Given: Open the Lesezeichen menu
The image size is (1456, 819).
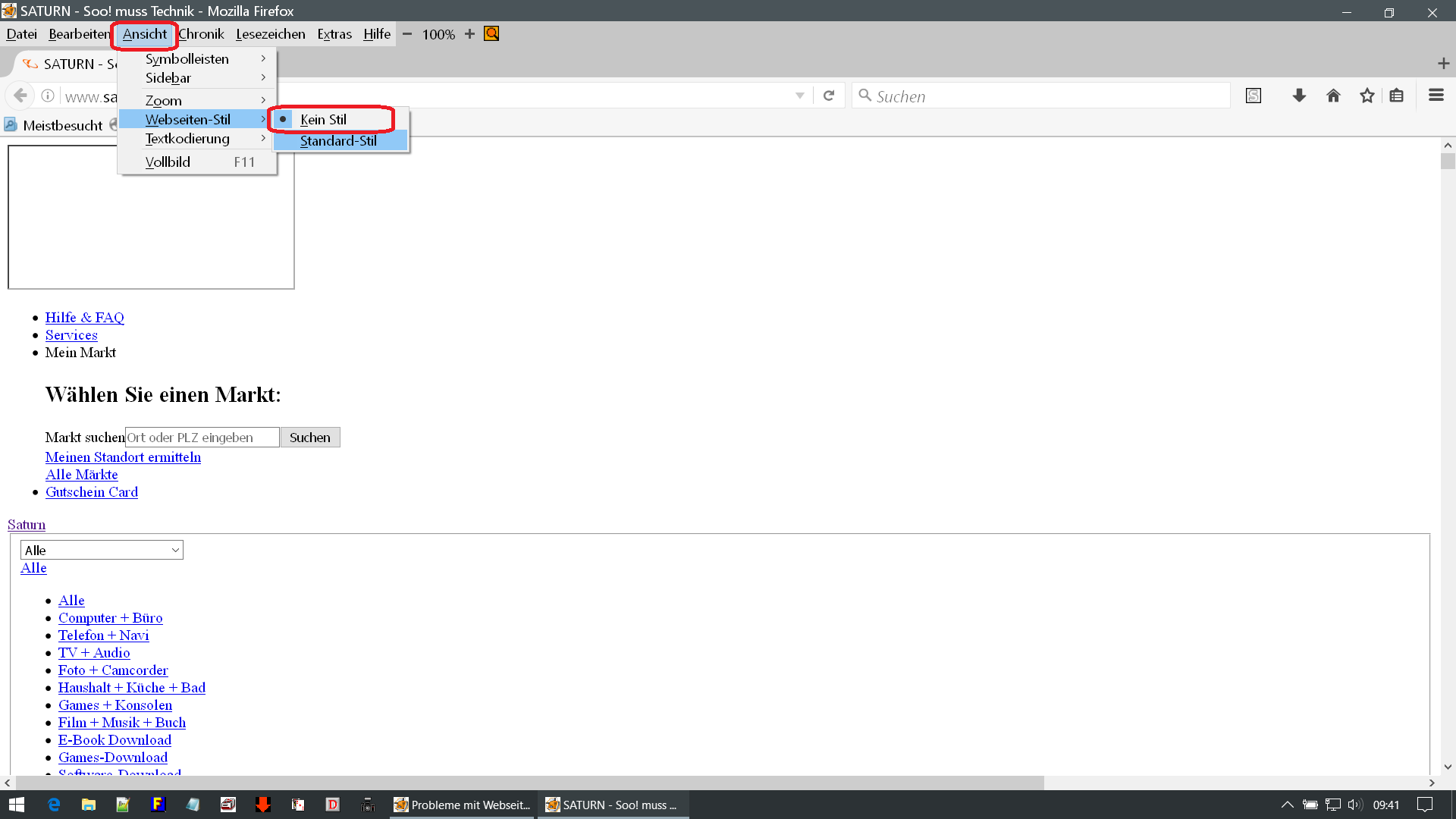Looking at the screenshot, I should point(270,34).
